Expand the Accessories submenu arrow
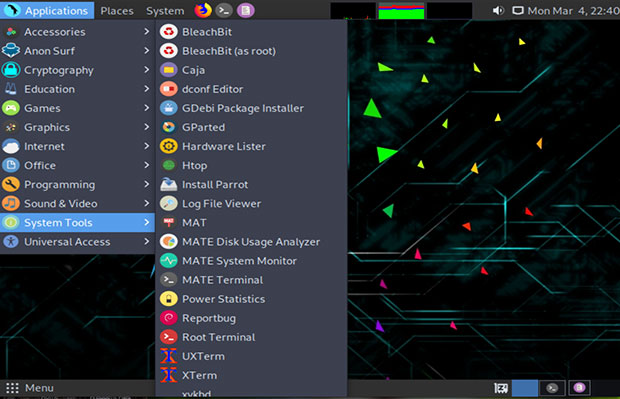 coord(146,32)
